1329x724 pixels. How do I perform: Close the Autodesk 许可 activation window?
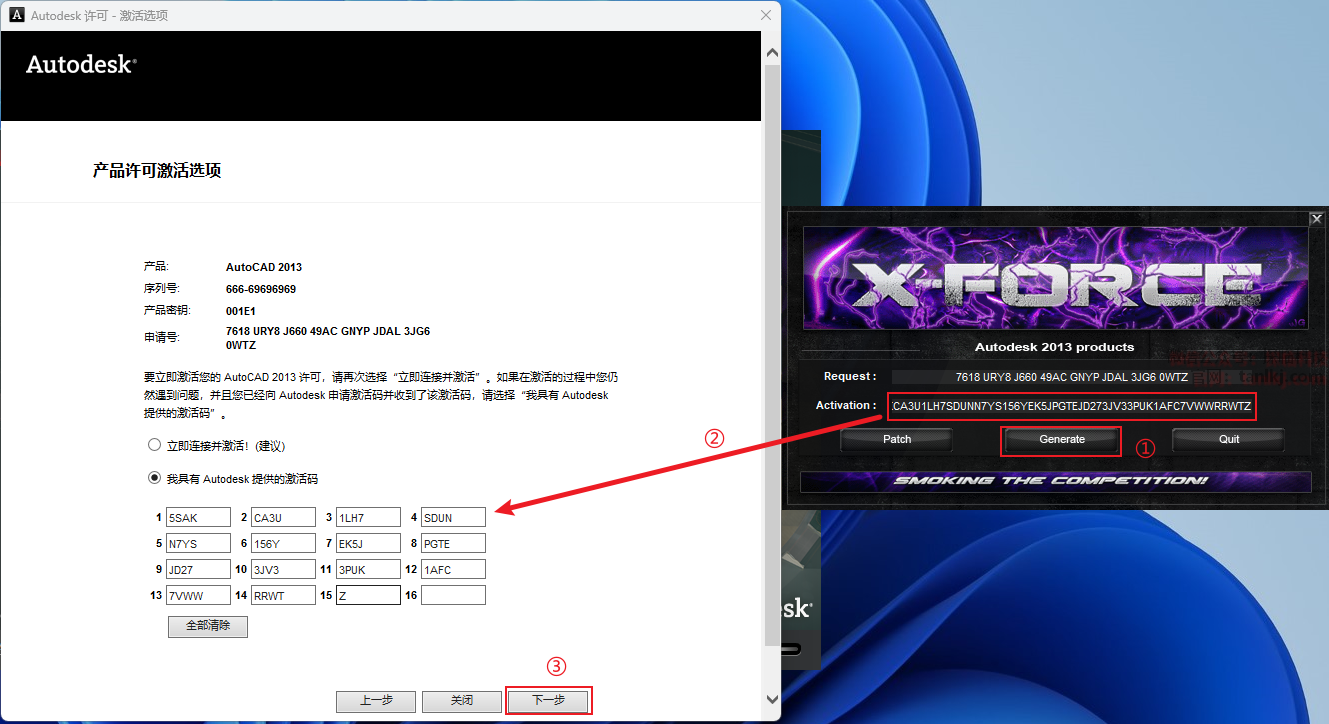pyautogui.click(x=766, y=15)
